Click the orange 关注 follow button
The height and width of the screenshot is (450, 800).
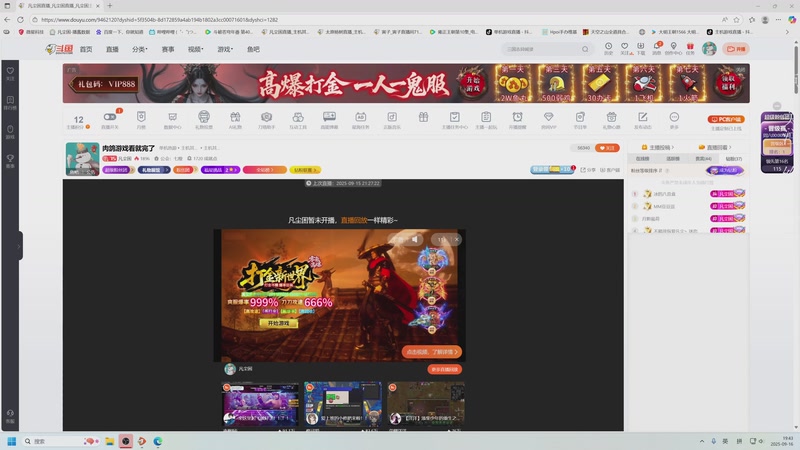(x=607, y=148)
